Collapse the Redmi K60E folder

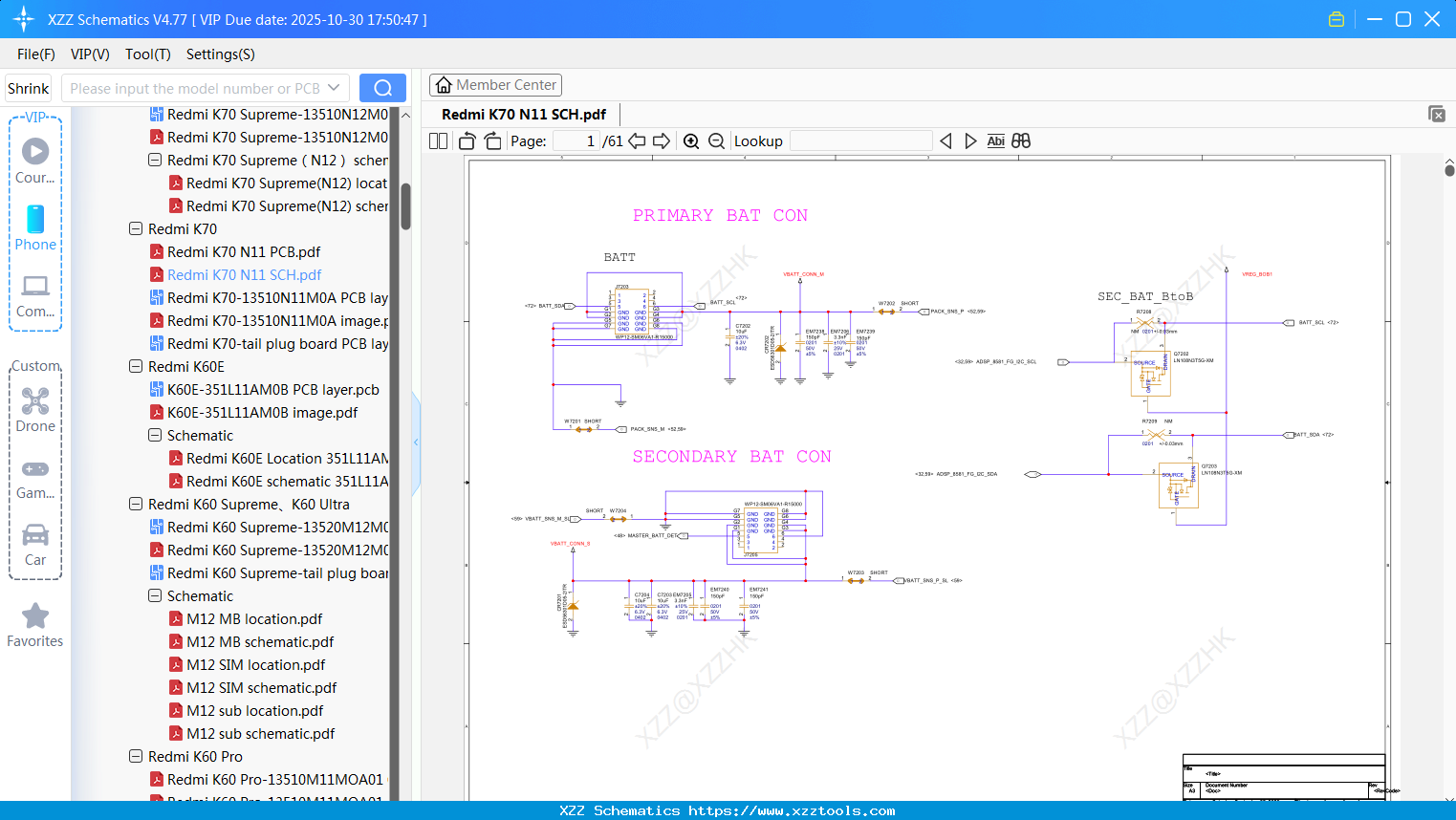point(136,367)
